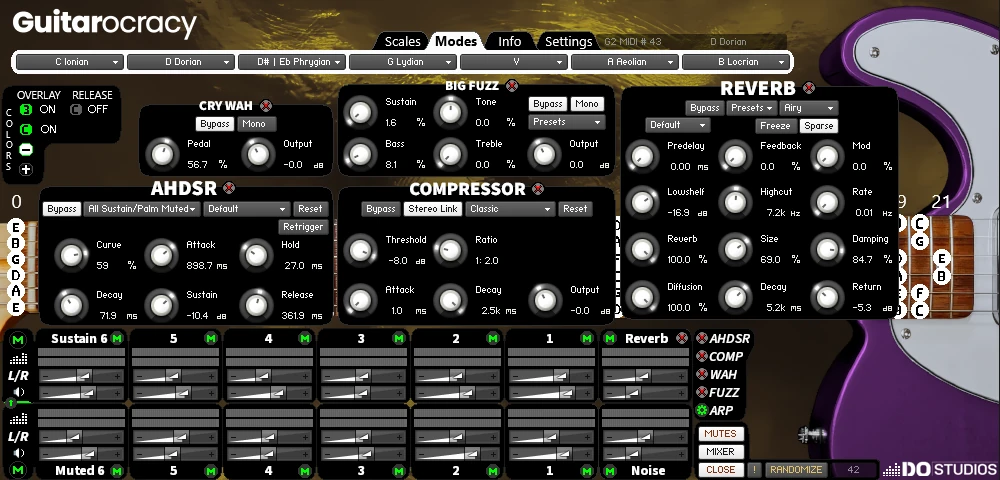Click the red X on Reverb mixer channel
This screenshot has height=480, width=1000.
(682, 338)
